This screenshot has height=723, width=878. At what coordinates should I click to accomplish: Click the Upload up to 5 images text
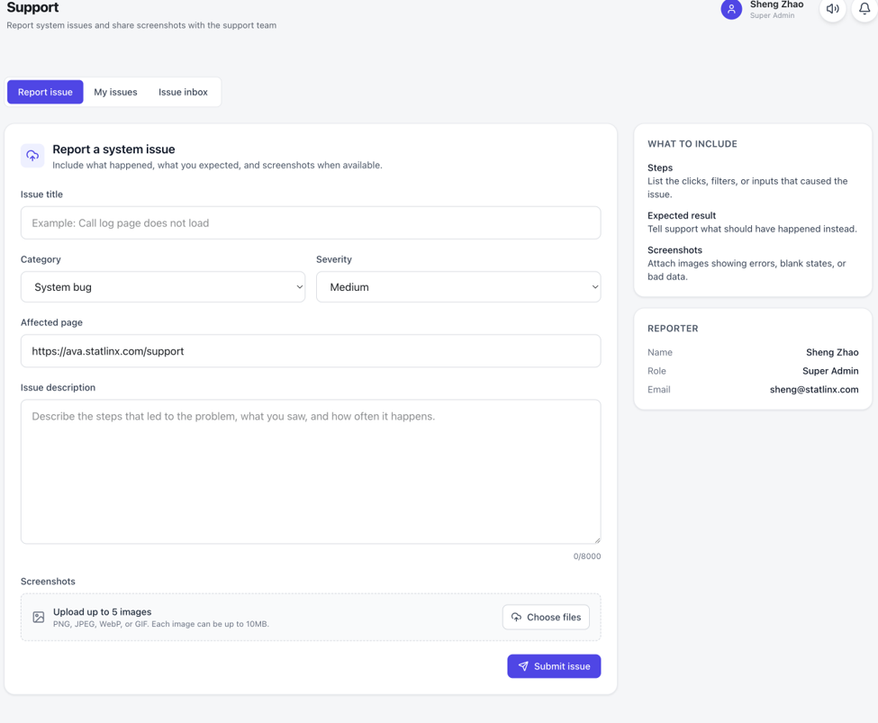click(x=102, y=612)
